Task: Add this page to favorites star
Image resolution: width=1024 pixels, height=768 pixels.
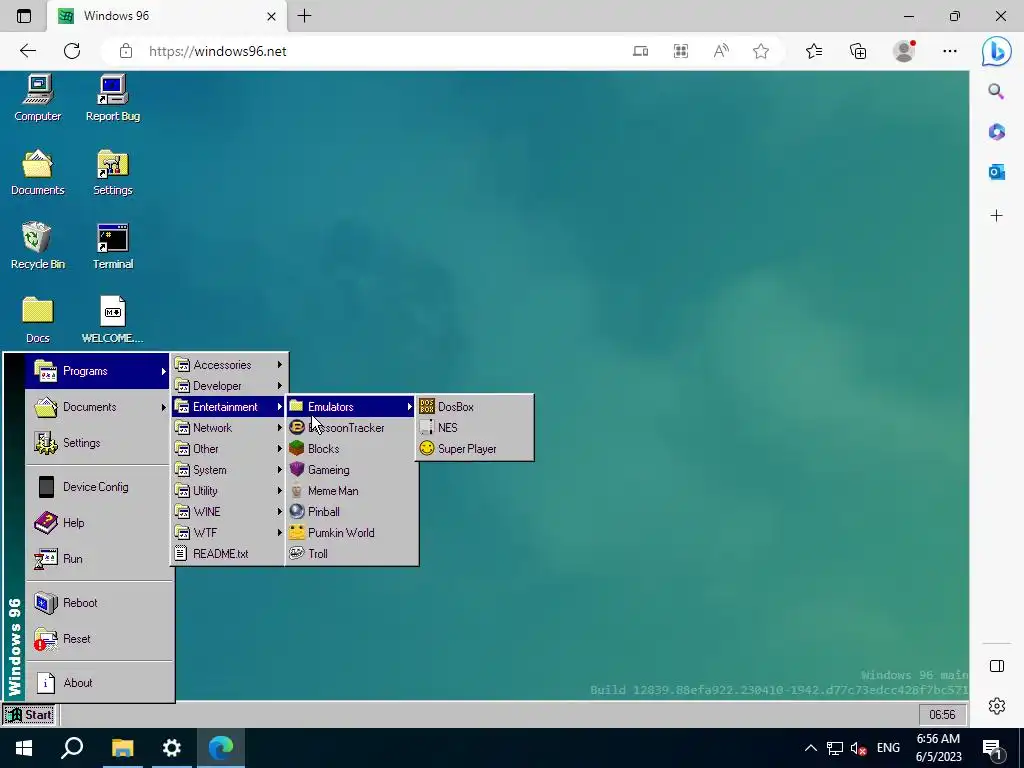Action: [761, 51]
